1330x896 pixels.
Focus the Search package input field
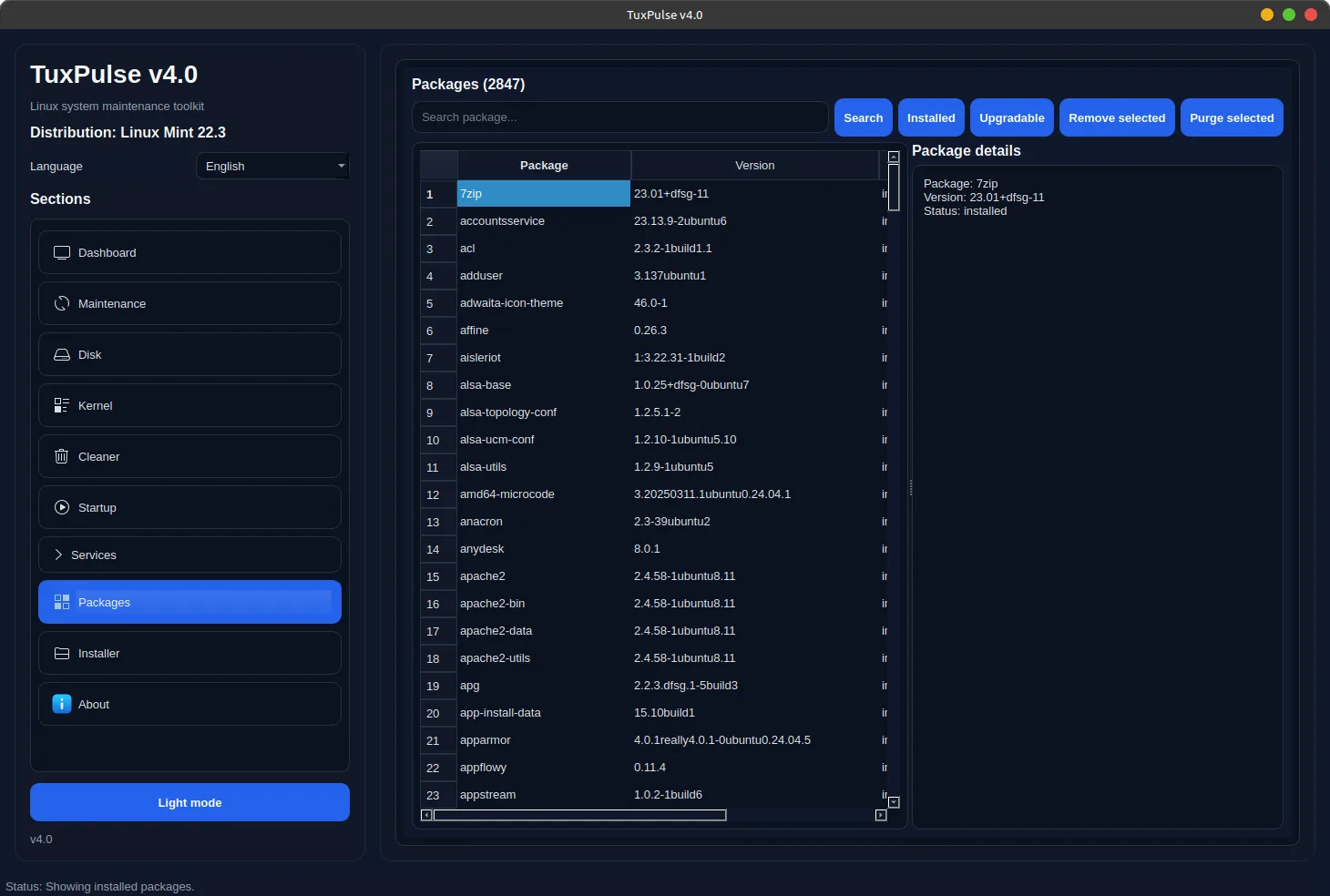pyautogui.click(x=619, y=117)
